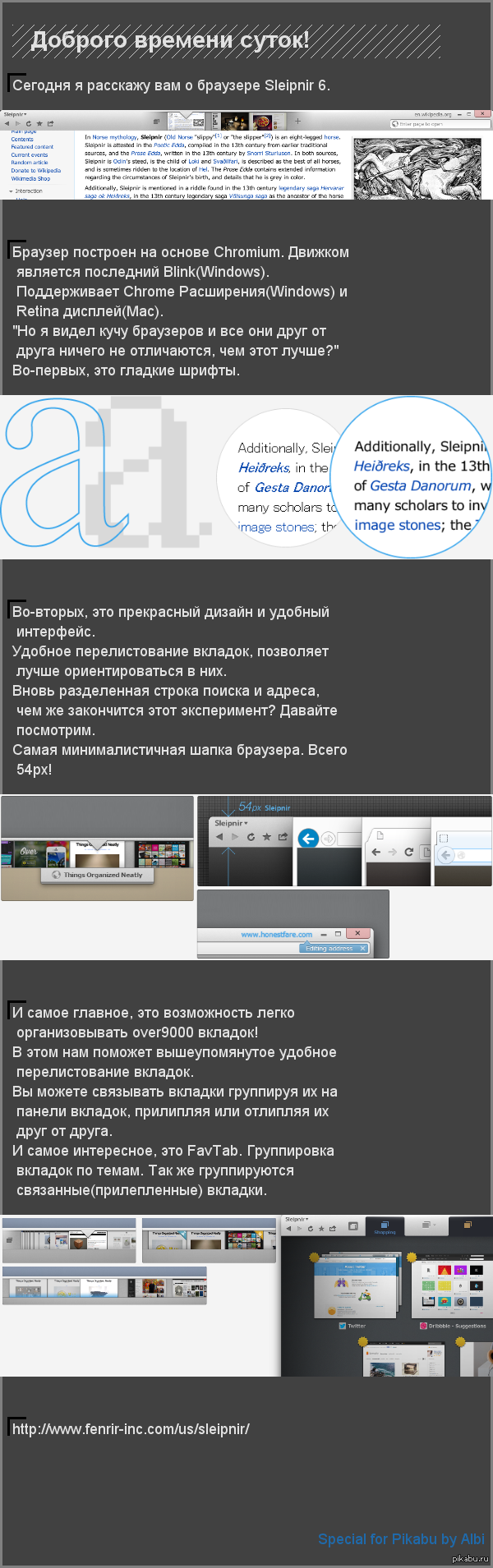Click the bookmark star in the Wikipedia browser toolbar
493x1568 pixels.
click(39, 123)
